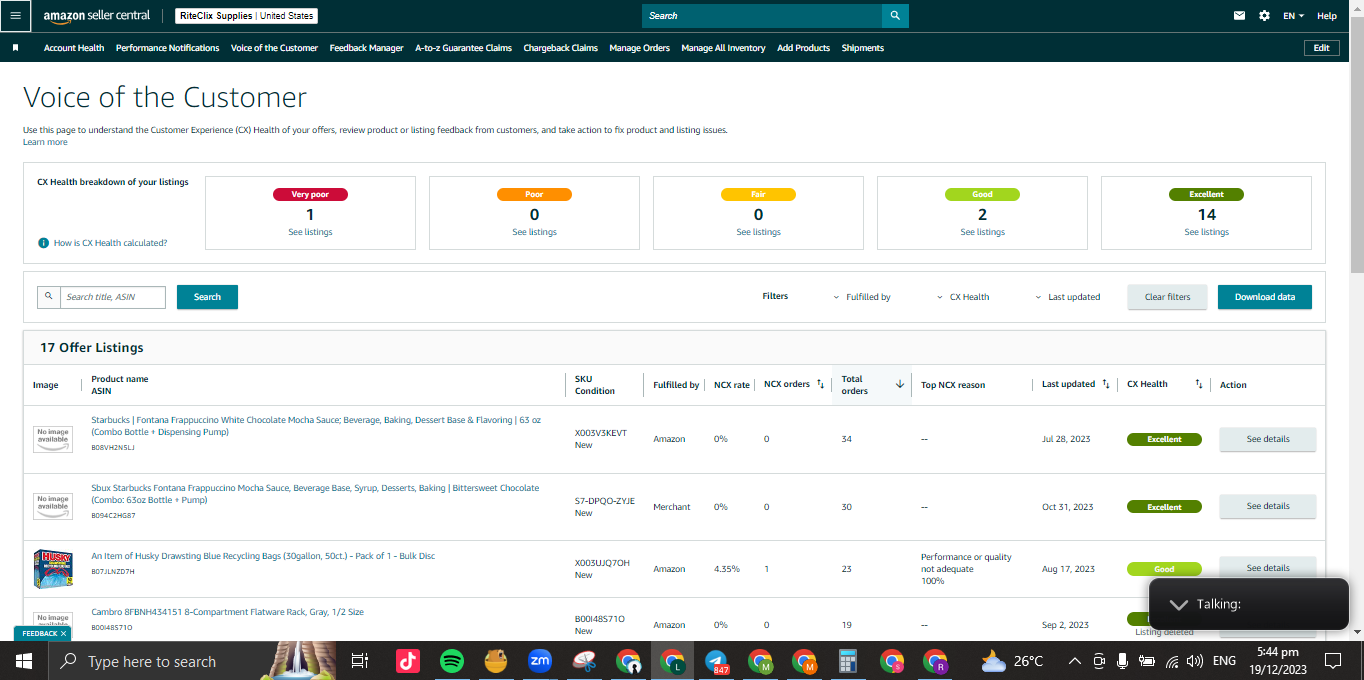This screenshot has width=1364, height=680.
Task: Click the volume speaker tray icon
Action: [x=1194, y=661]
